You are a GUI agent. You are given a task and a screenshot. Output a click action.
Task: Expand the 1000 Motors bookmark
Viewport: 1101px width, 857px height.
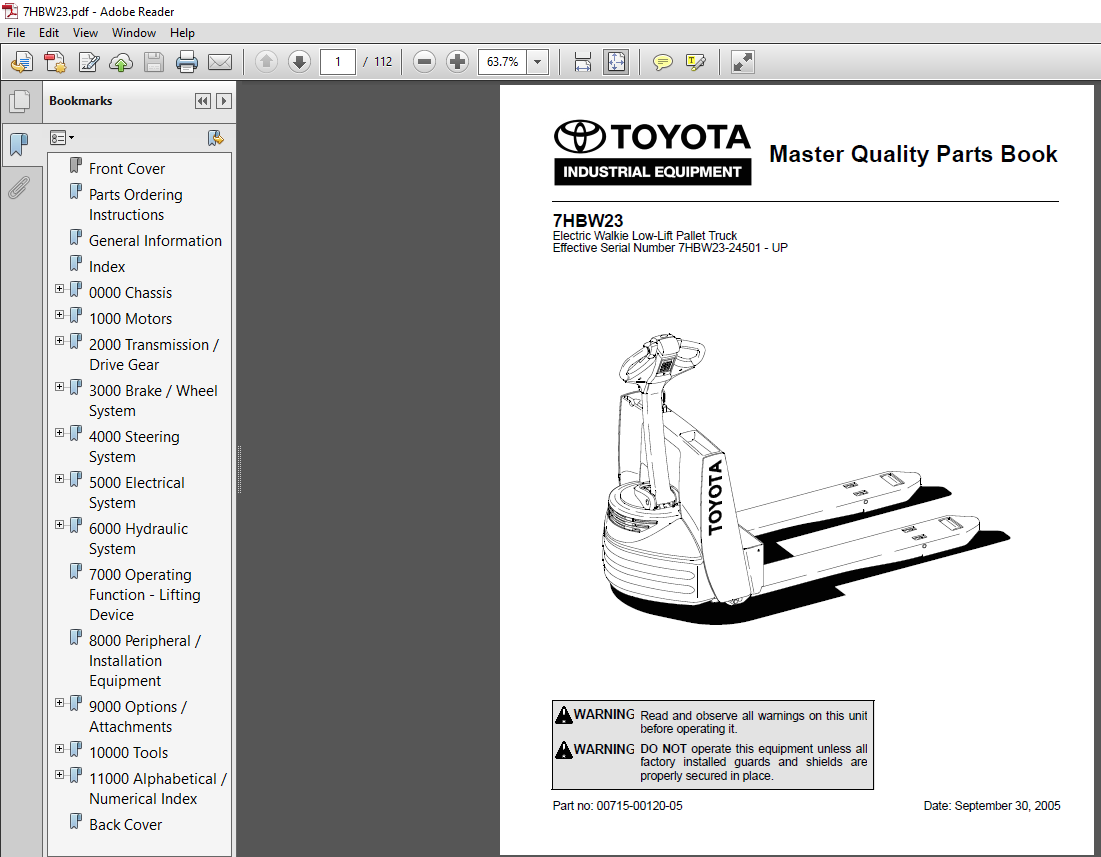pyautogui.click(x=60, y=314)
